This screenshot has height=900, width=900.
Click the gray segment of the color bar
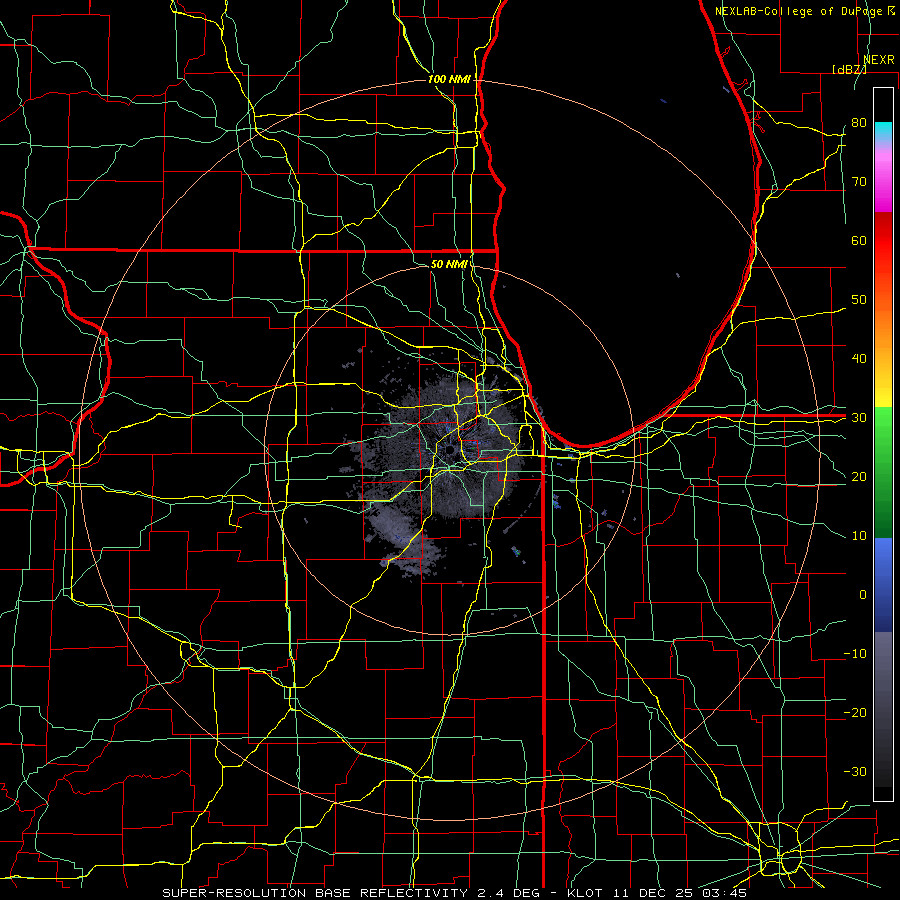click(883, 709)
